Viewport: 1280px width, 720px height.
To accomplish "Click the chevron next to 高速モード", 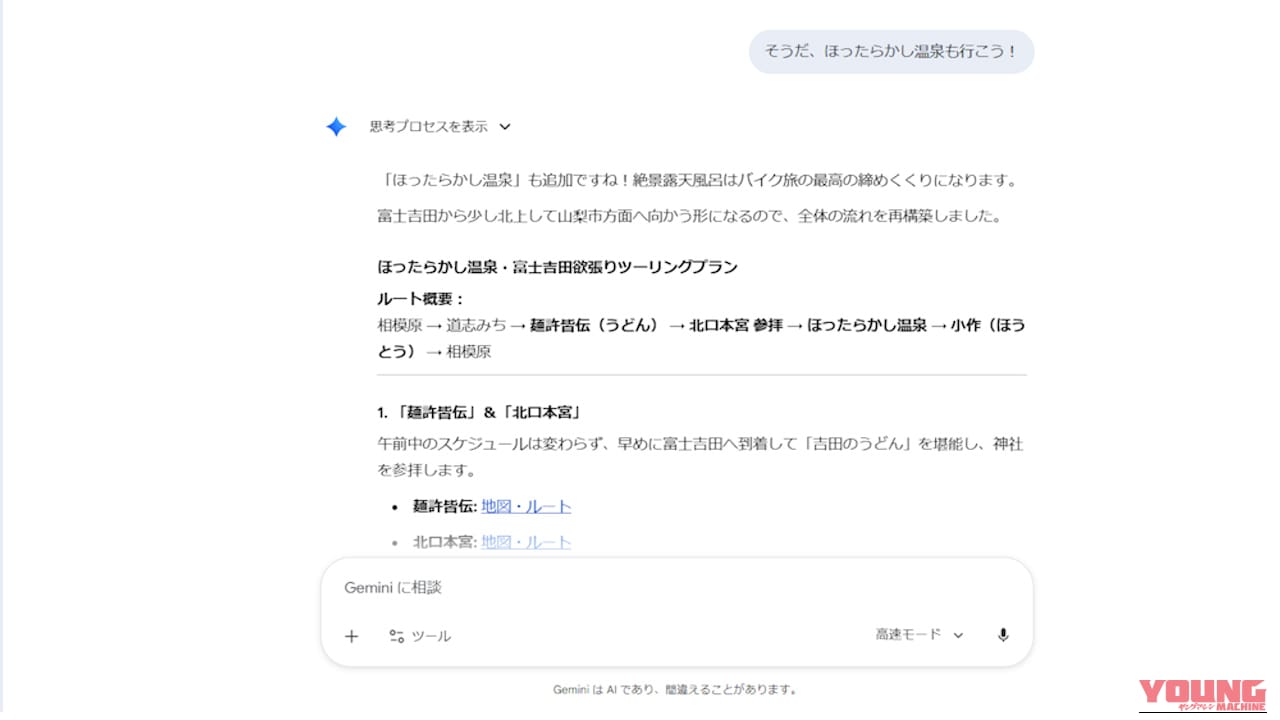I will [958, 634].
